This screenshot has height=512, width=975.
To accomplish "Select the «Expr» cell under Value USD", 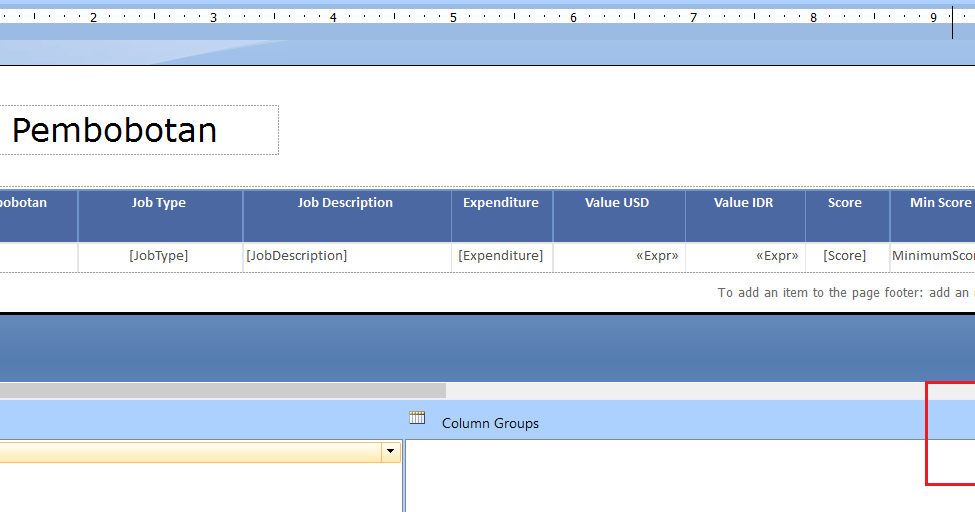I will click(619, 257).
